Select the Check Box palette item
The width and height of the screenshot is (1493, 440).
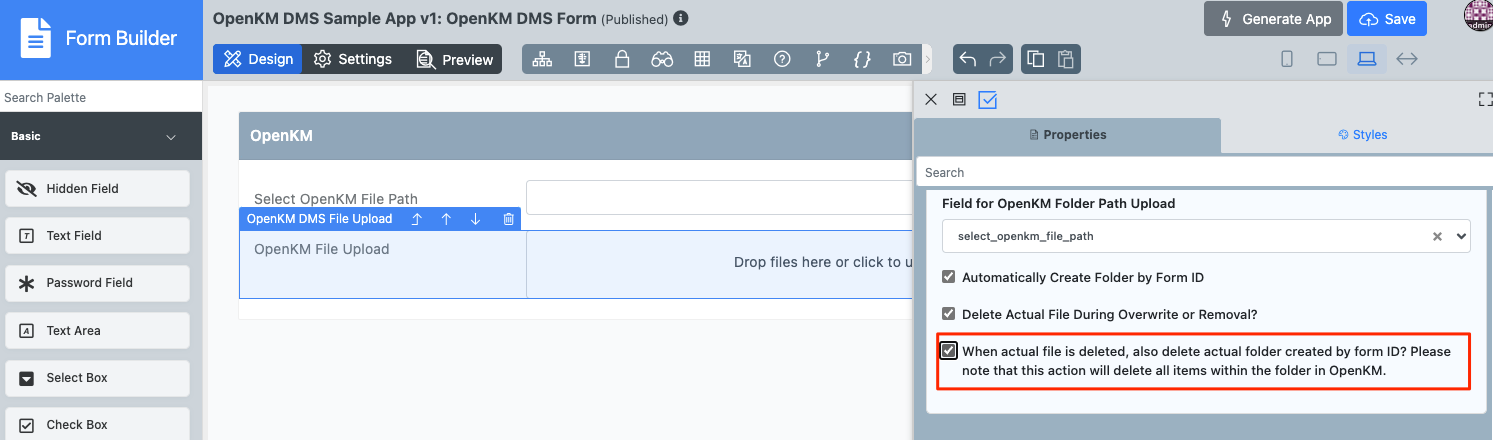click(97, 424)
